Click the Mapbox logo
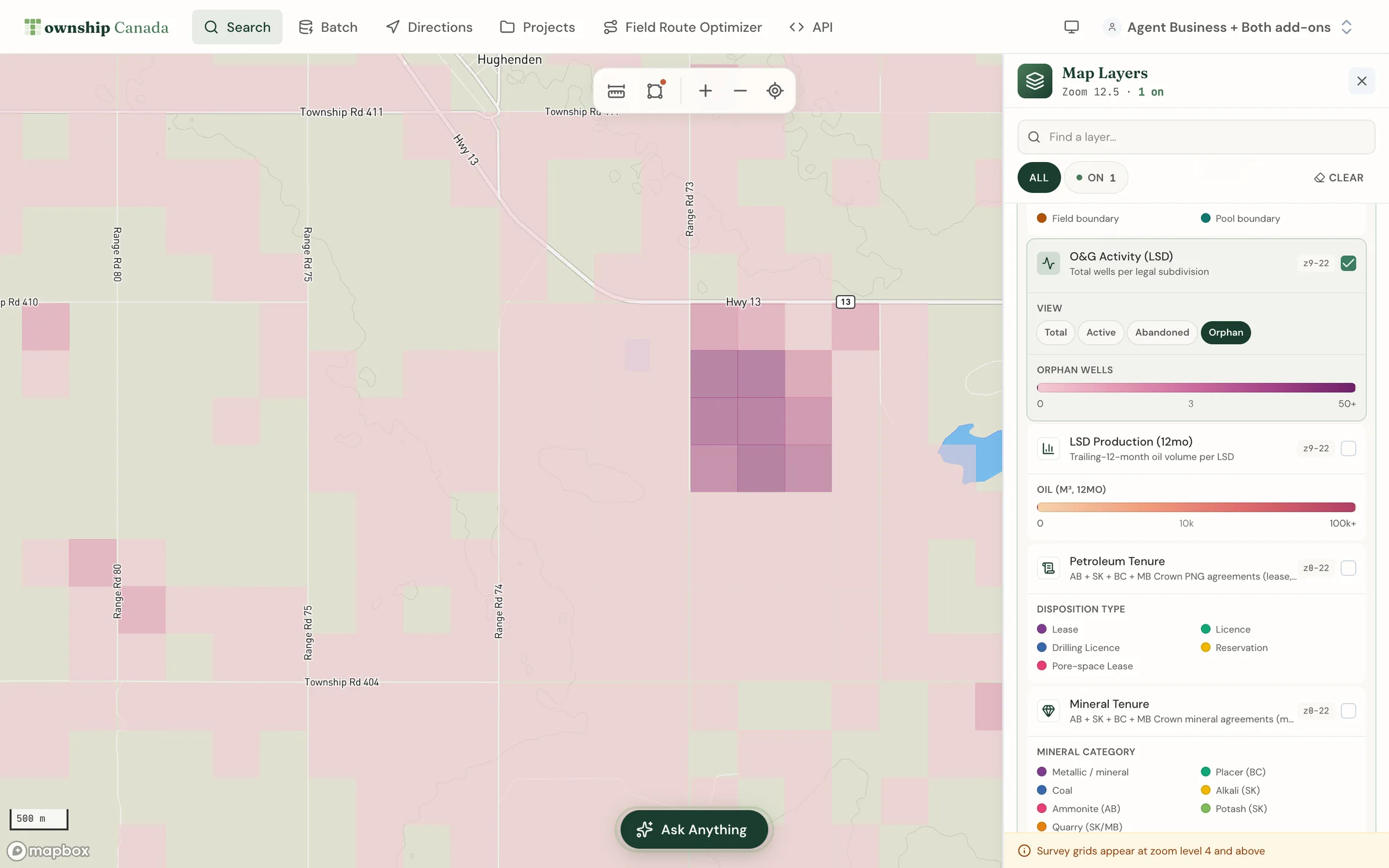The height and width of the screenshot is (868, 1389). pos(49,850)
